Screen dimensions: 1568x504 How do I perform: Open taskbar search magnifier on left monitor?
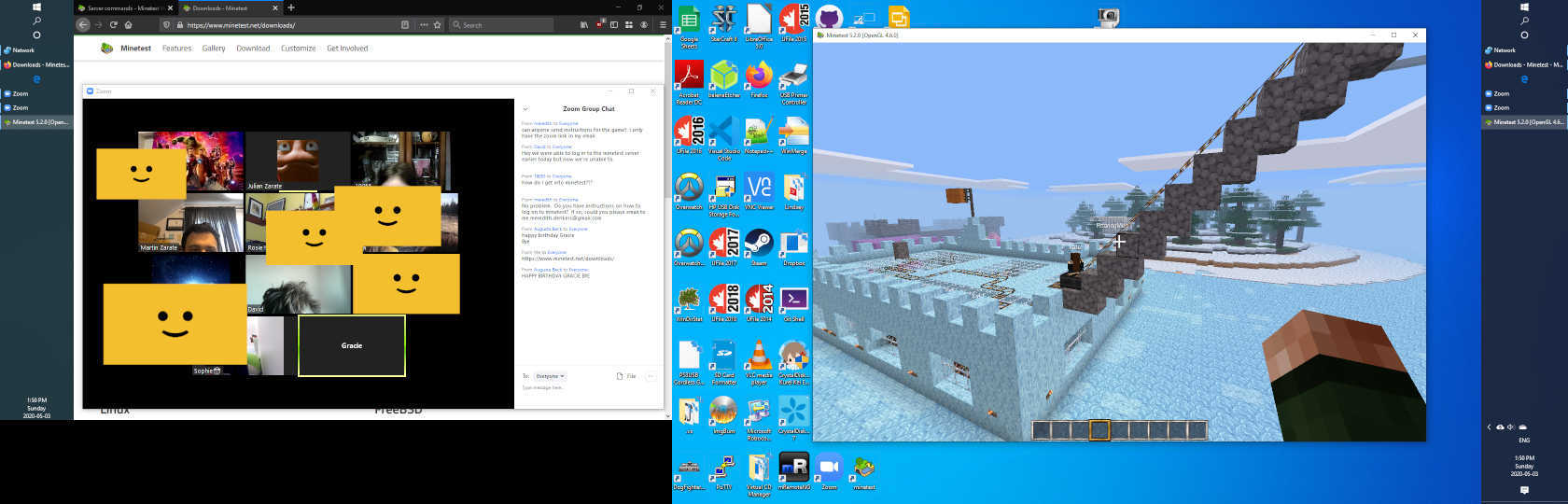coord(36,21)
